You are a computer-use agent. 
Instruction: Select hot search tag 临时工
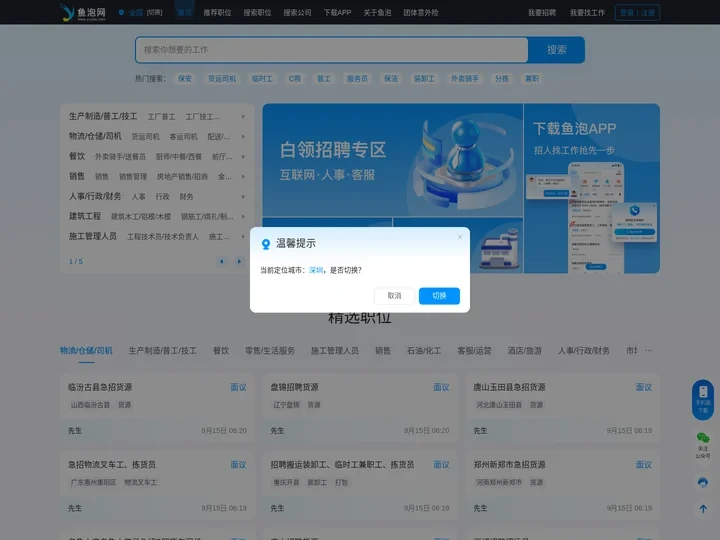tap(262, 79)
